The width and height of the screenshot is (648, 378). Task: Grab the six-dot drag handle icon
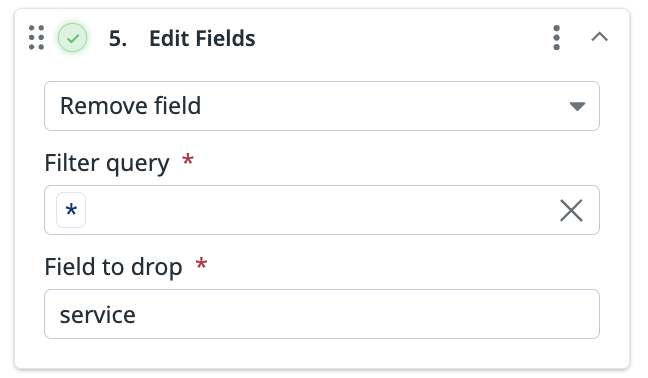coord(36,38)
